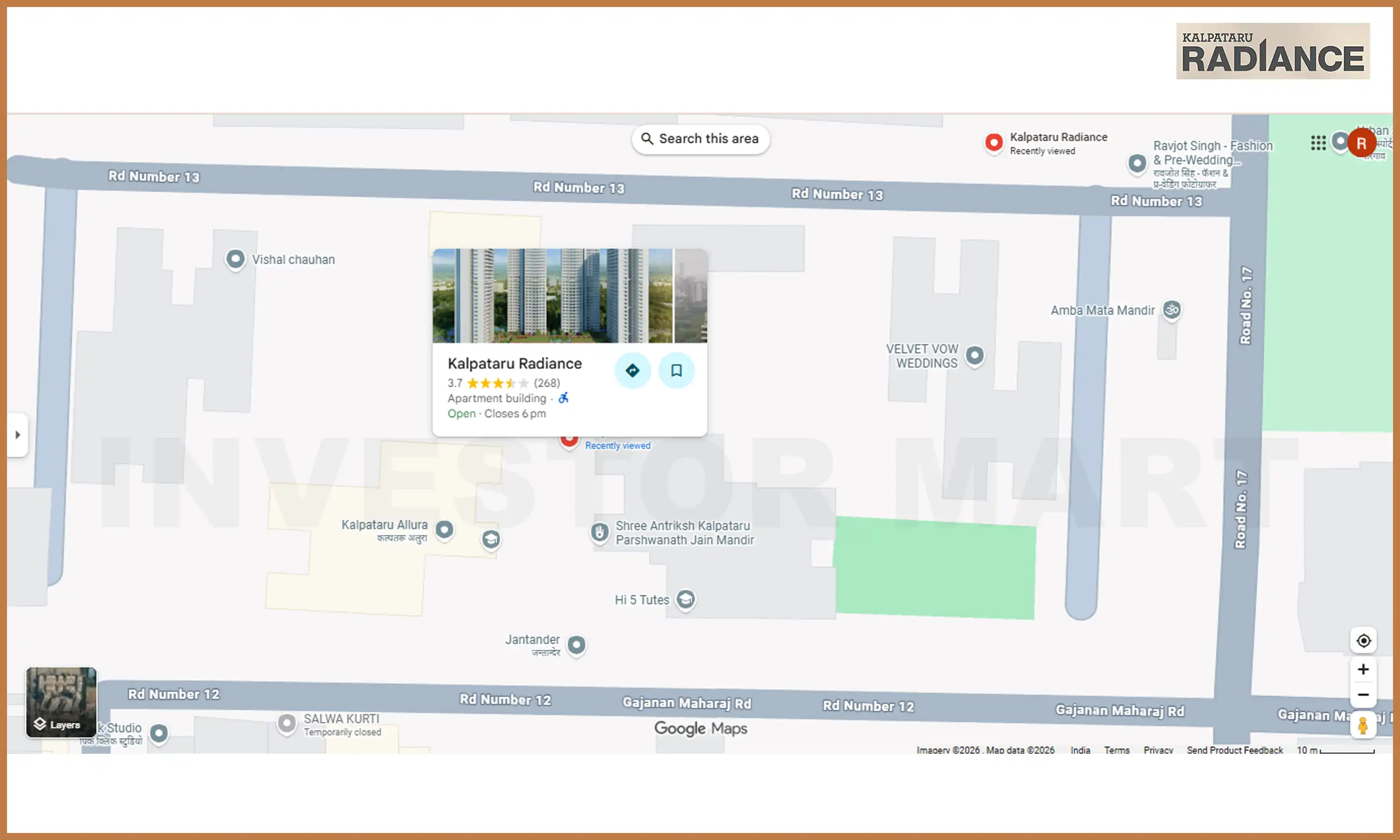This screenshot has width=1400, height=840.
Task: Click the Kalpataru Allura label
Action: point(384,525)
